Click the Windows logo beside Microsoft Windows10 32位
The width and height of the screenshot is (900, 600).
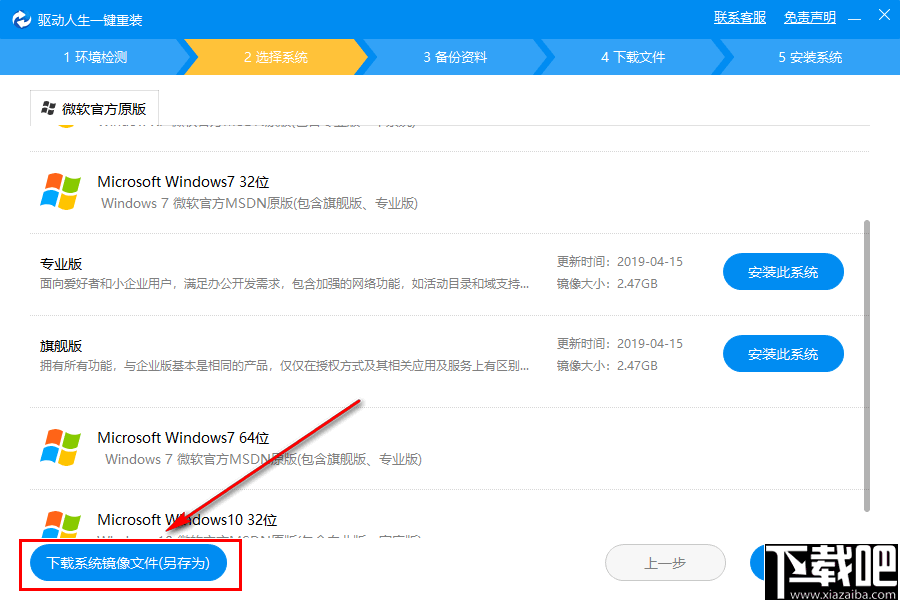point(60,526)
